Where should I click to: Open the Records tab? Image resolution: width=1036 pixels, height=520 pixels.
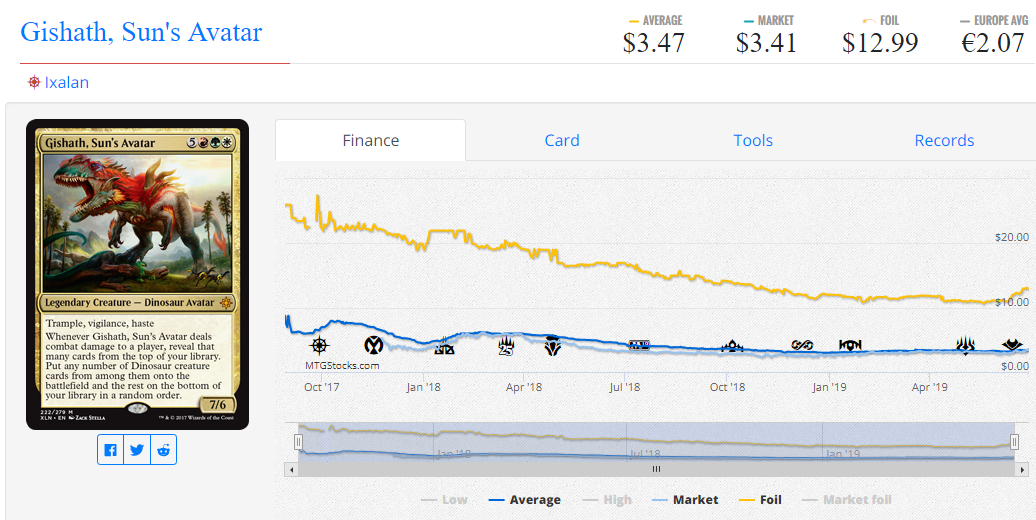(x=944, y=140)
